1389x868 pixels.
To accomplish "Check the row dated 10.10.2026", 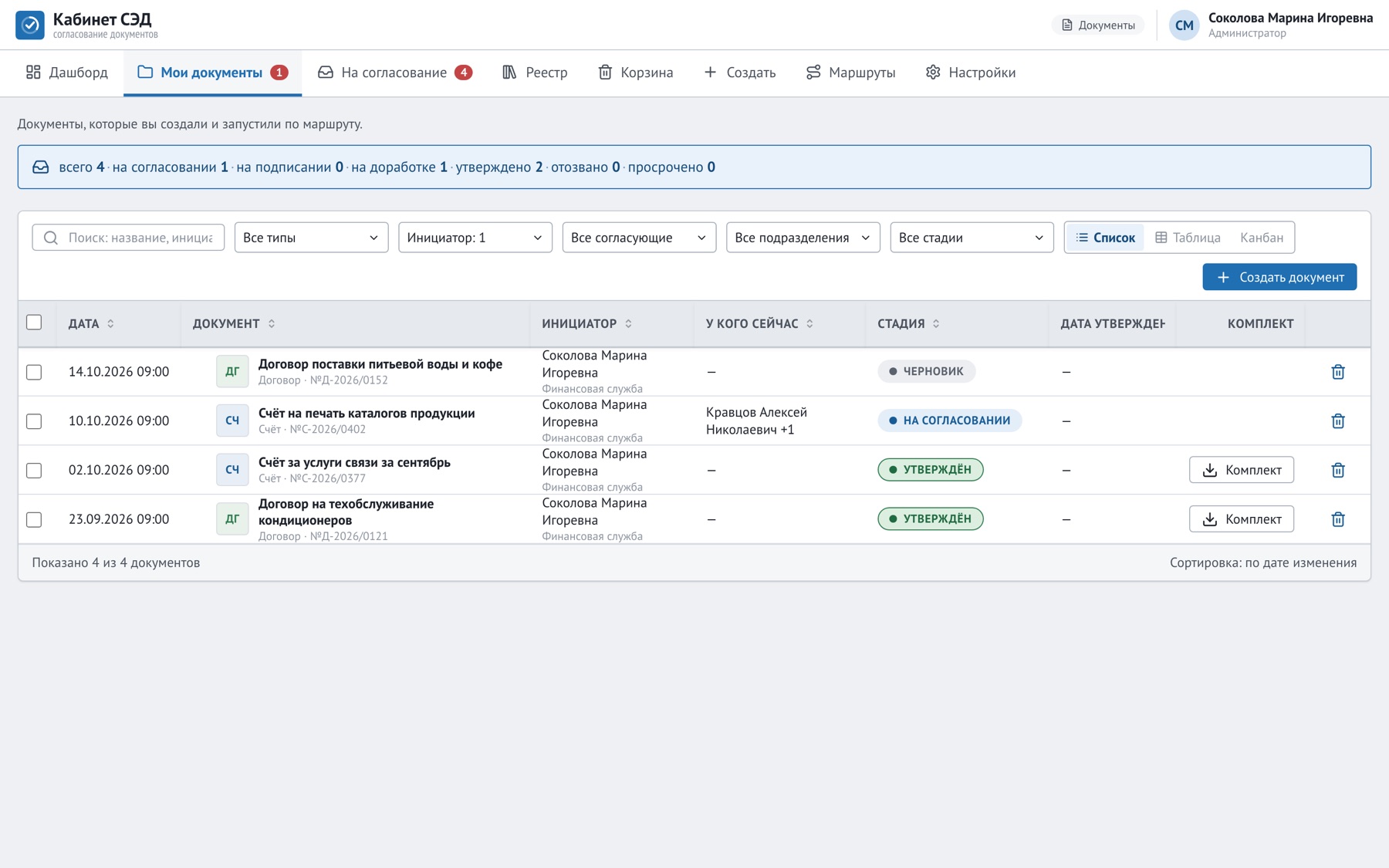I will (x=34, y=421).
